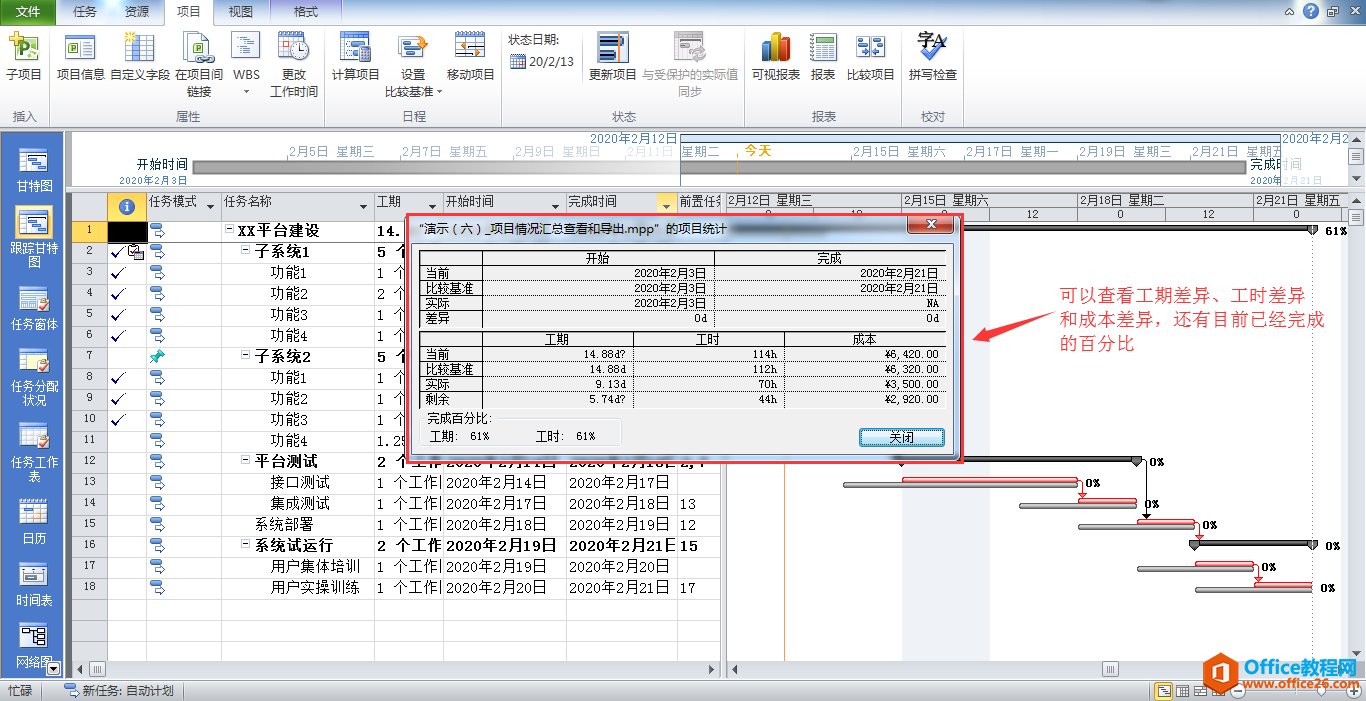Collapse the 平台测试 task group

point(246,460)
